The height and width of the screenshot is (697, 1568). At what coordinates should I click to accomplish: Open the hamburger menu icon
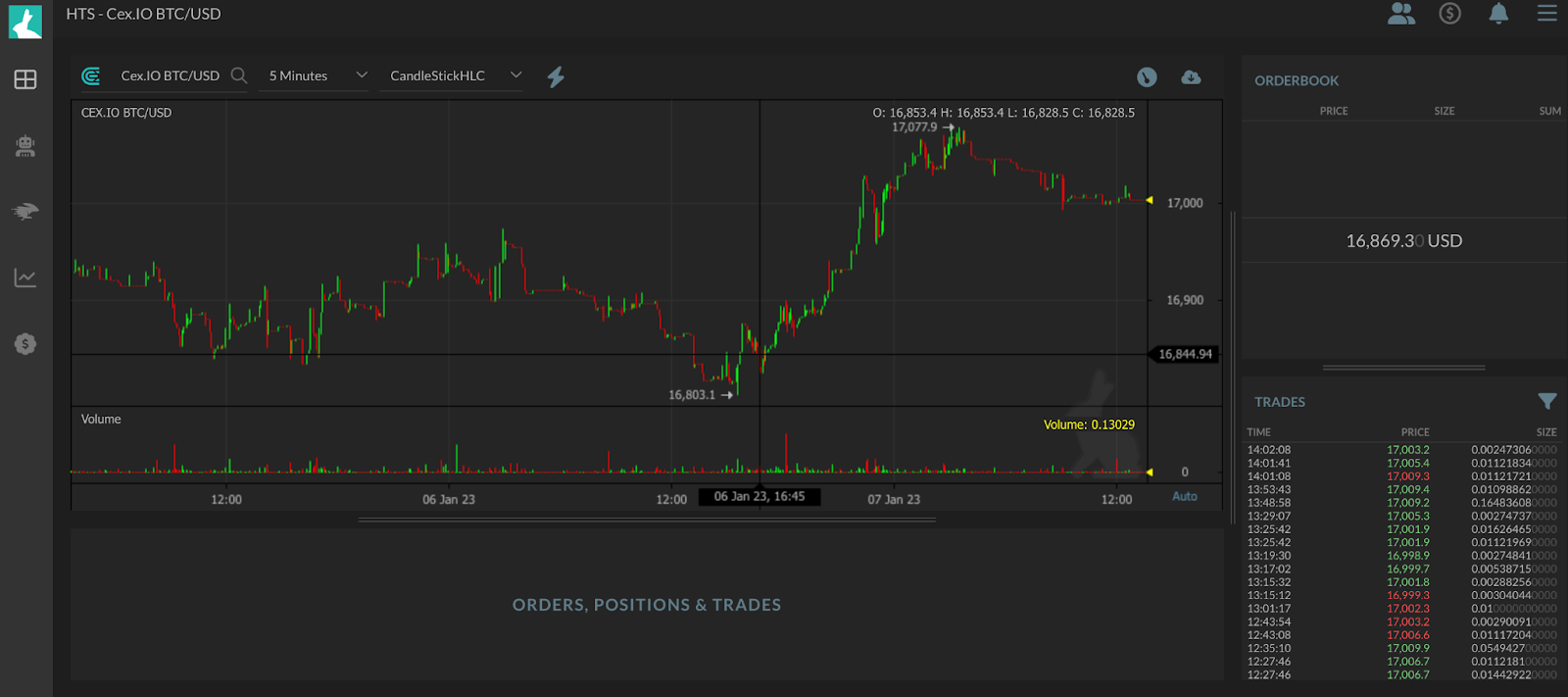(x=1547, y=13)
